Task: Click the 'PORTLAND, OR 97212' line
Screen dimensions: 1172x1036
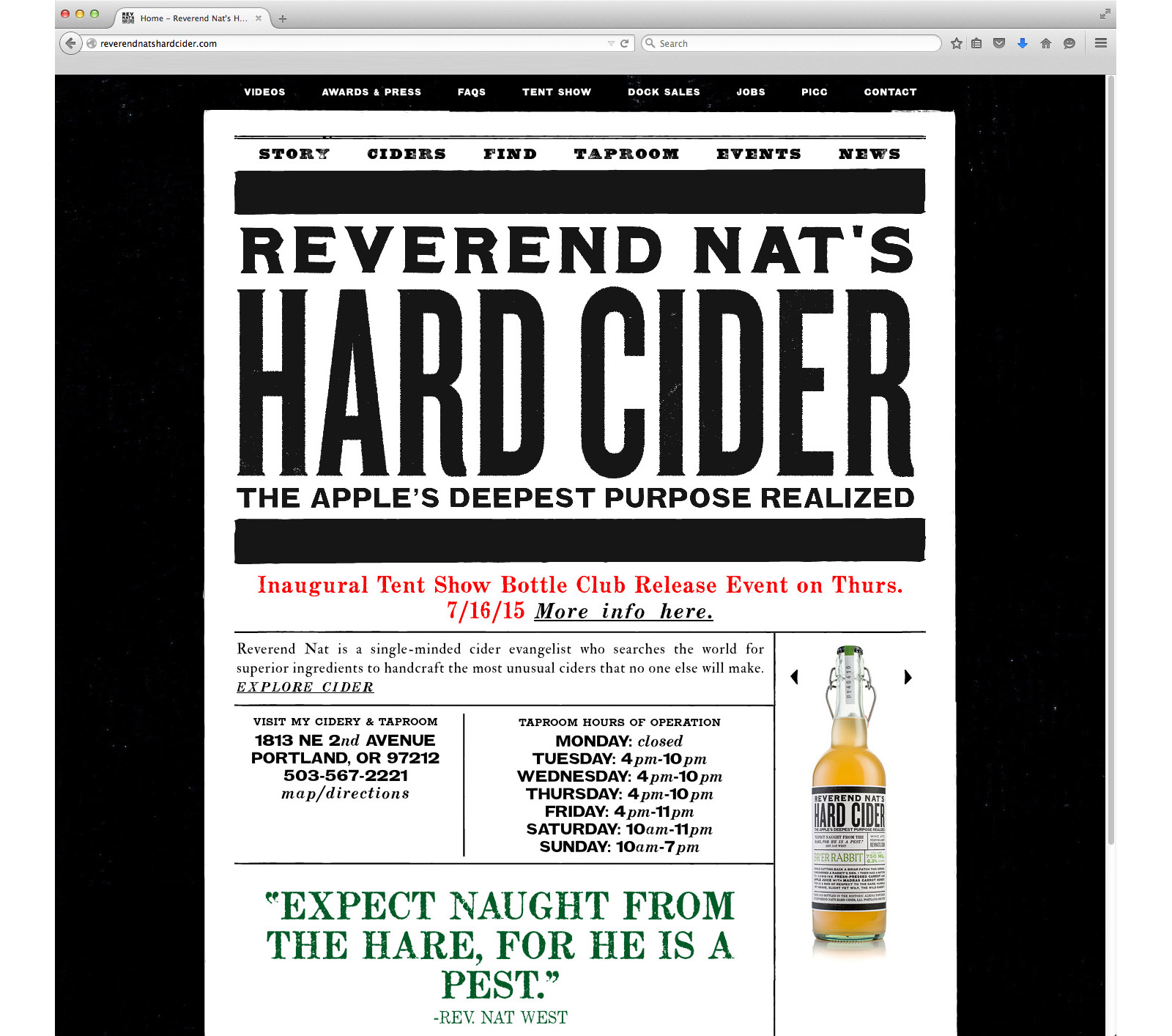Action: (x=345, y=758)
